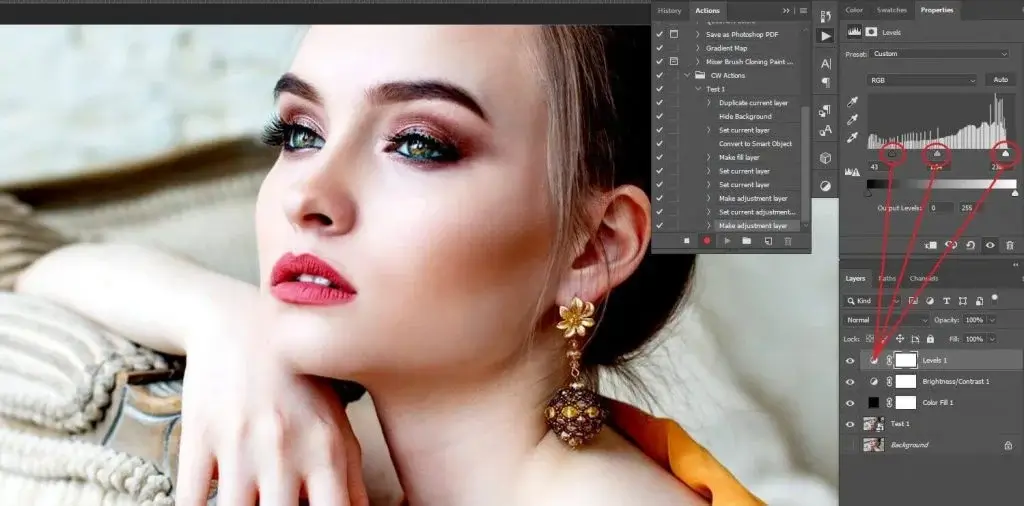Create new action set folder icon
Viewport: 1024px width, 506px height.
click(x=747, y=241)
